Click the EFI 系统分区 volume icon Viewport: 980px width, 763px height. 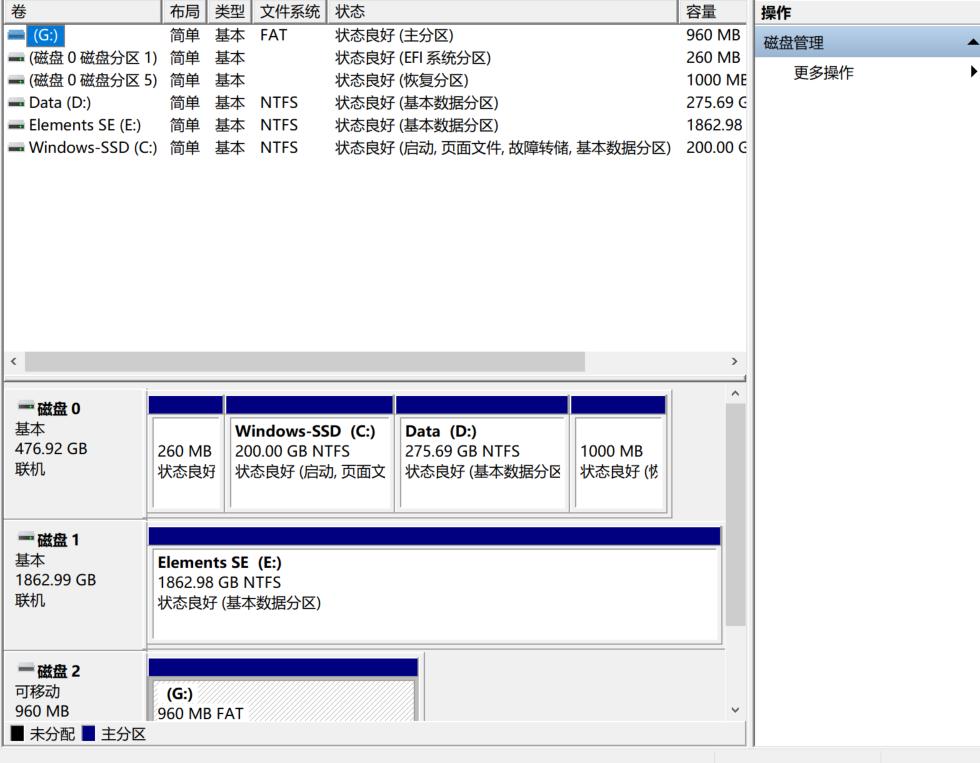click(16, 57)
